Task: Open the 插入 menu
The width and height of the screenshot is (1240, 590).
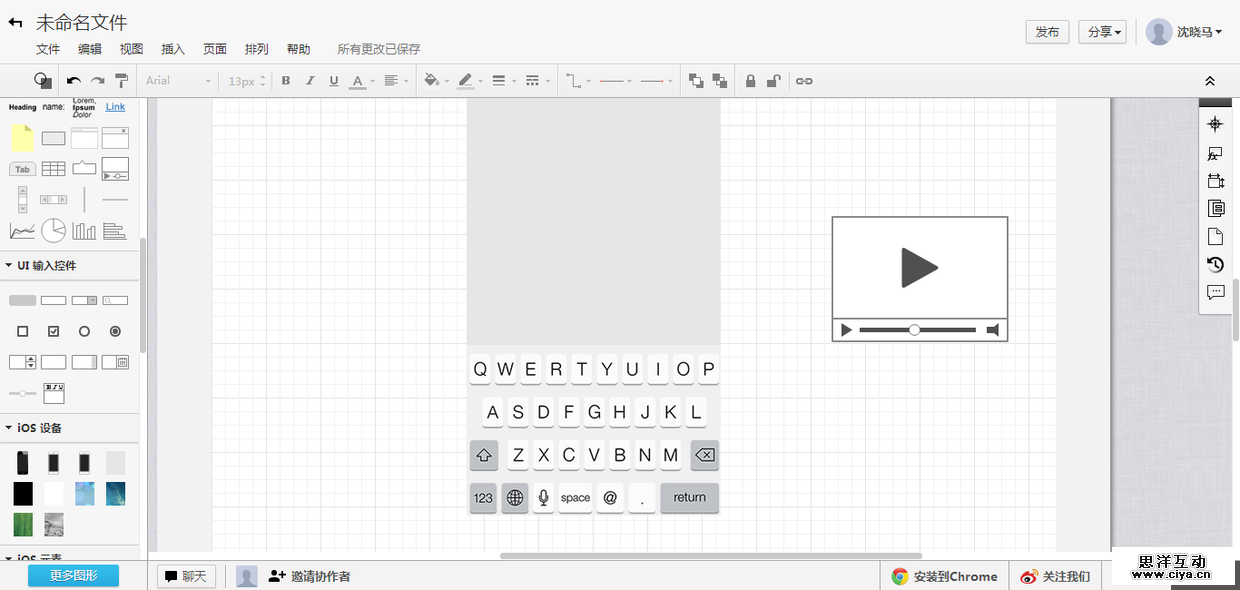Action: 172,48
